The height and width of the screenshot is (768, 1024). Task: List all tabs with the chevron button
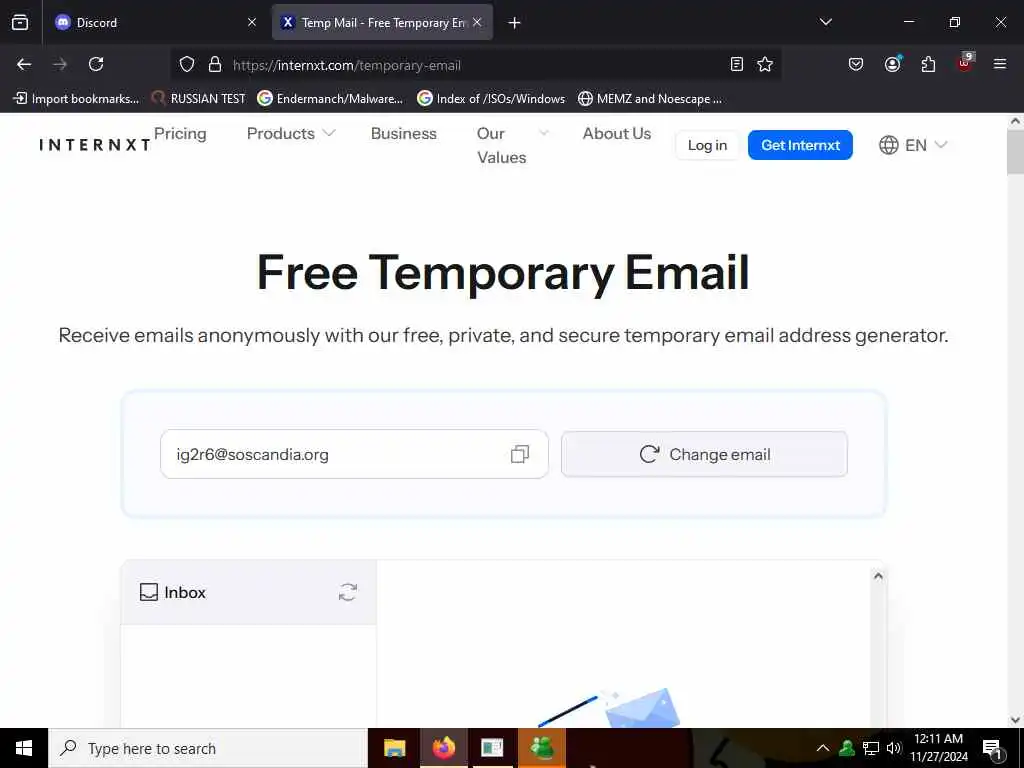point(825,22)
